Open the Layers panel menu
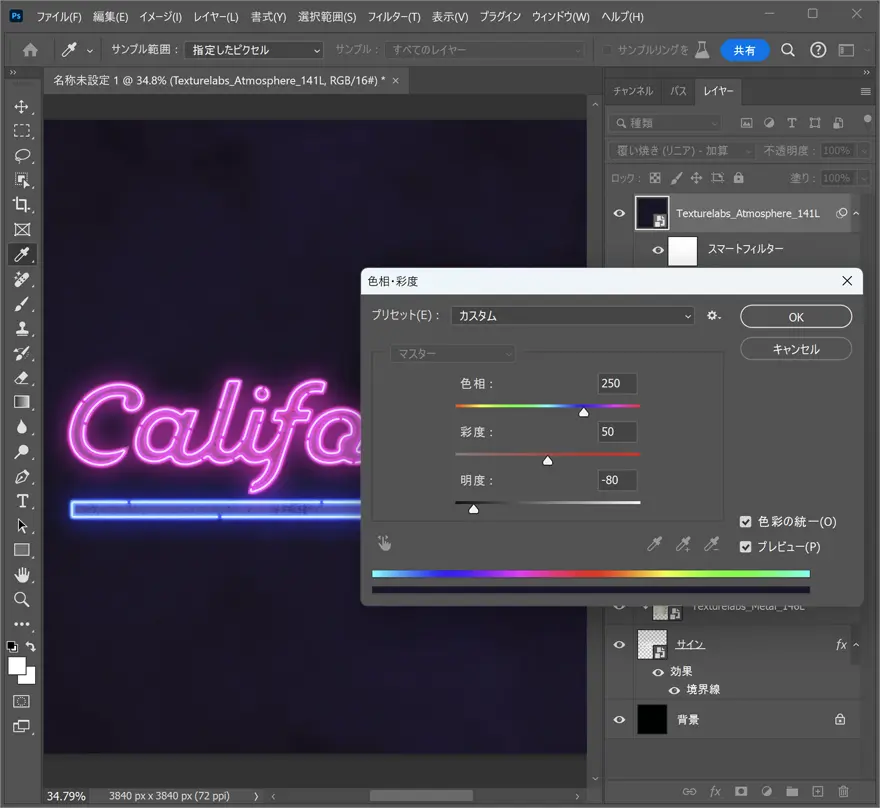This screenshot has width=880, height=808. [865, 91]
